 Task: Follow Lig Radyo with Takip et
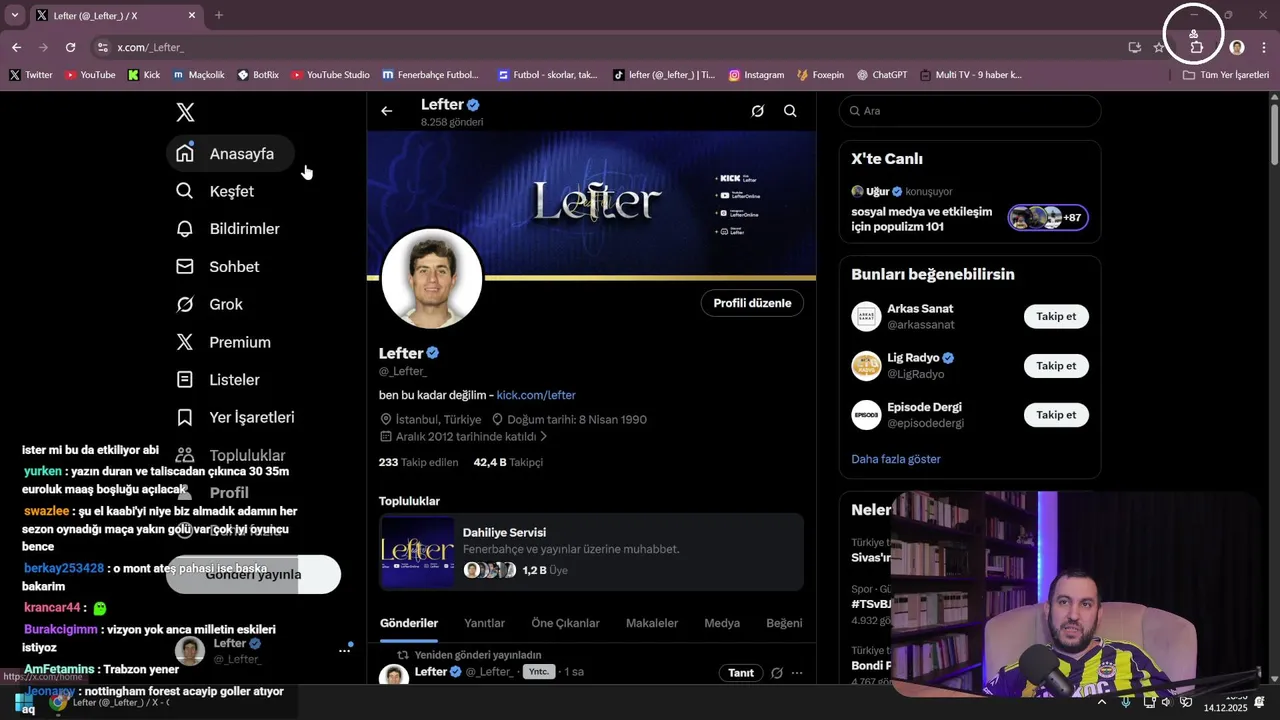point(1056,365)
